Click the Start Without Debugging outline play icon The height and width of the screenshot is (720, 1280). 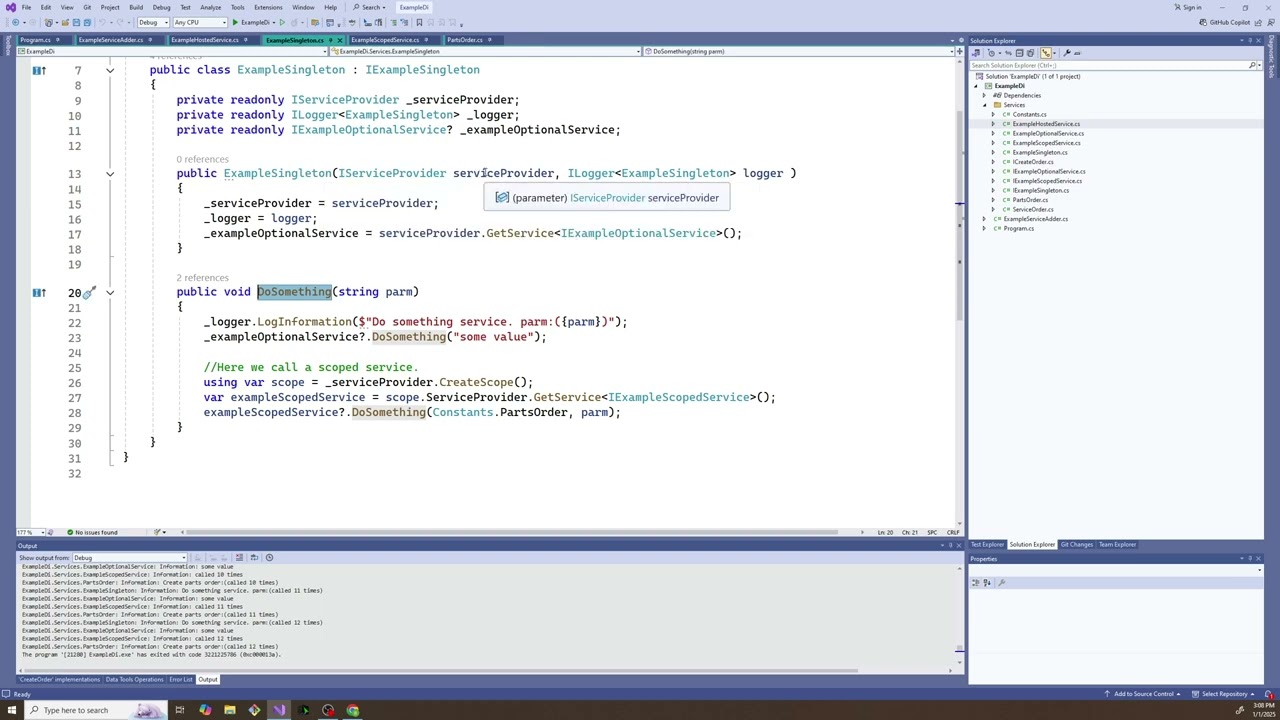pos(282,22)
